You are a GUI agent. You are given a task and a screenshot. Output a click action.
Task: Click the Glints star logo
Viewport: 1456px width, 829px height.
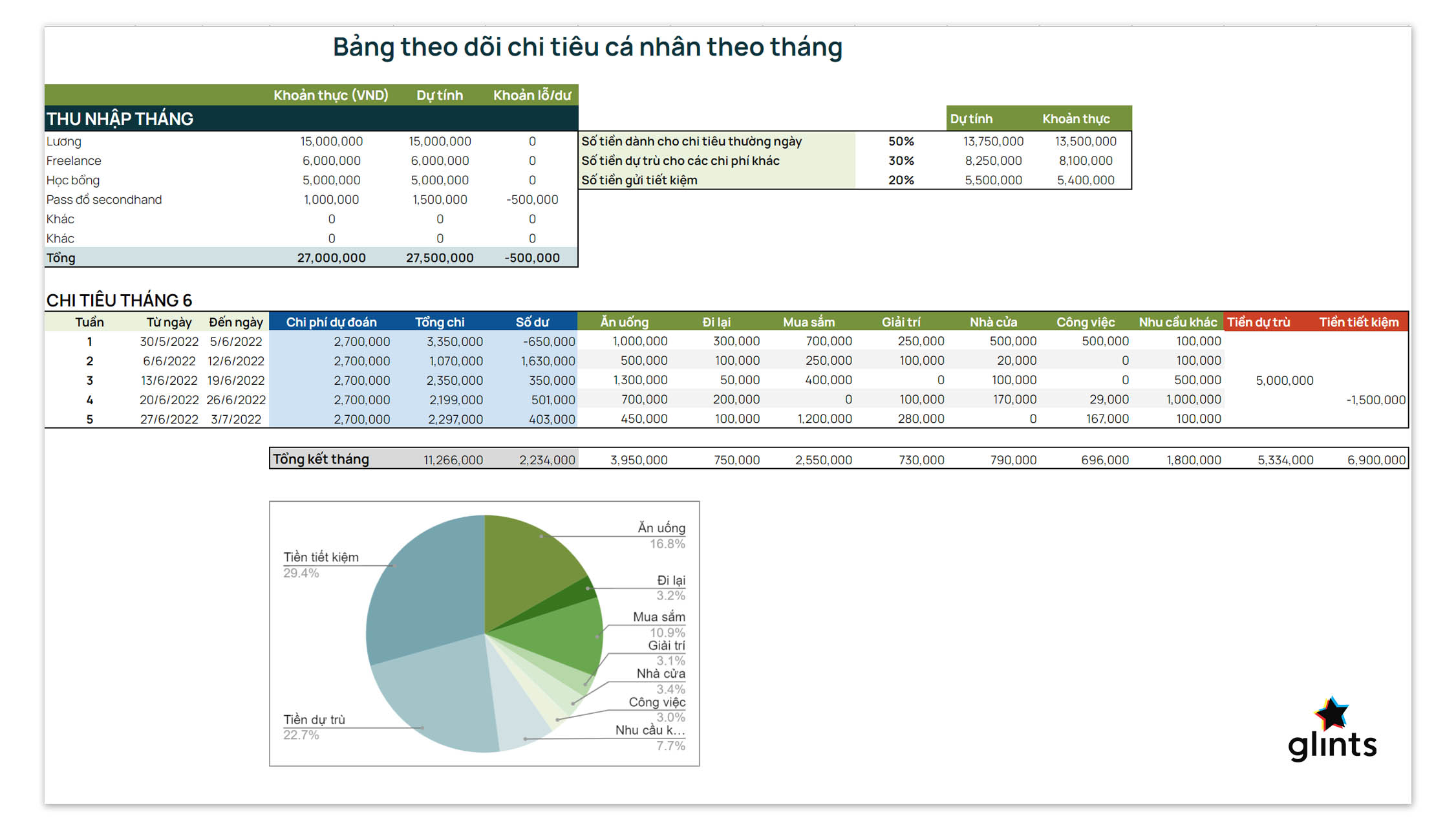point(1331,714)
